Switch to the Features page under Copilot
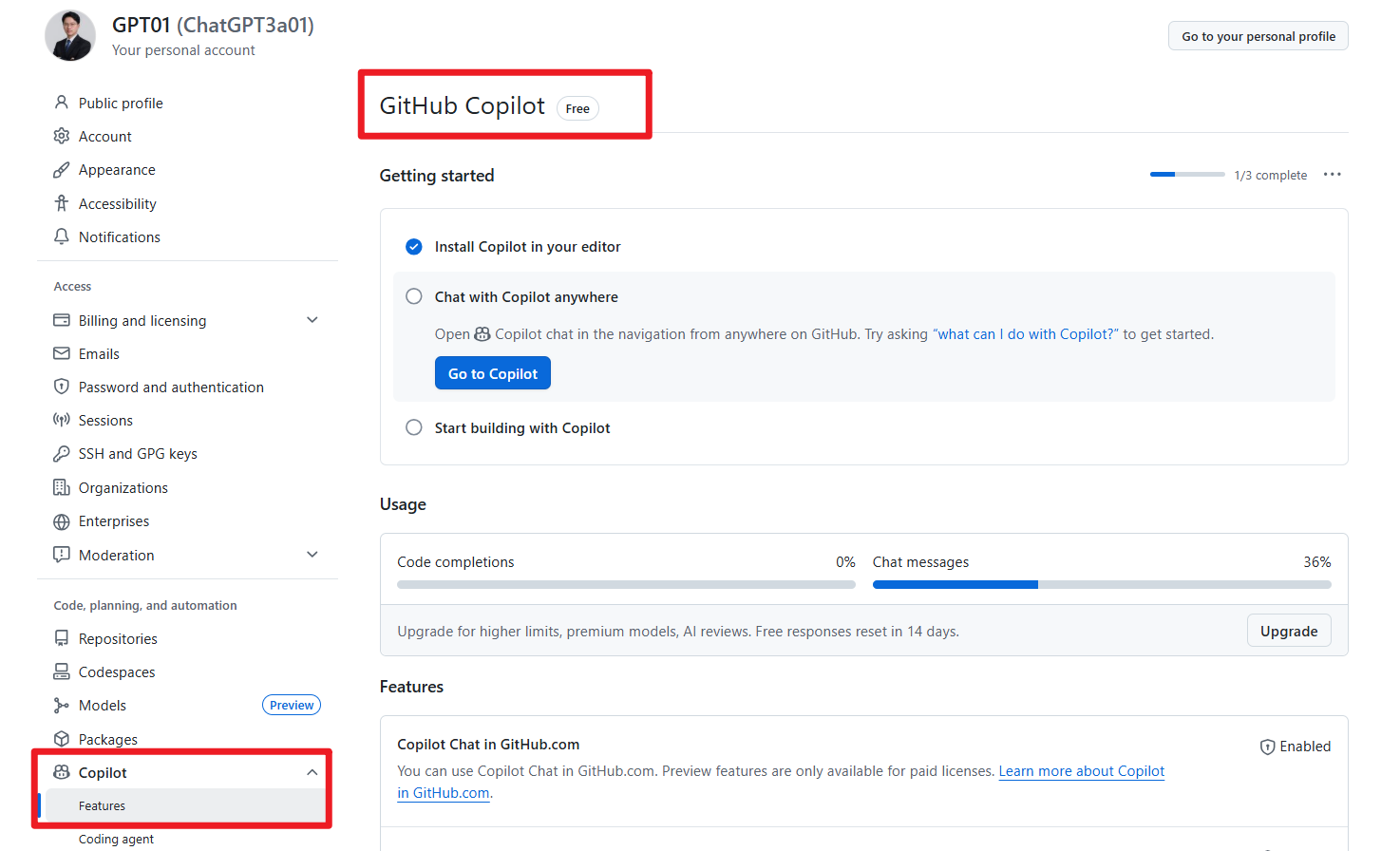Image resolution: width=1400 pixels, height=851 pixels. coord(101,804)
